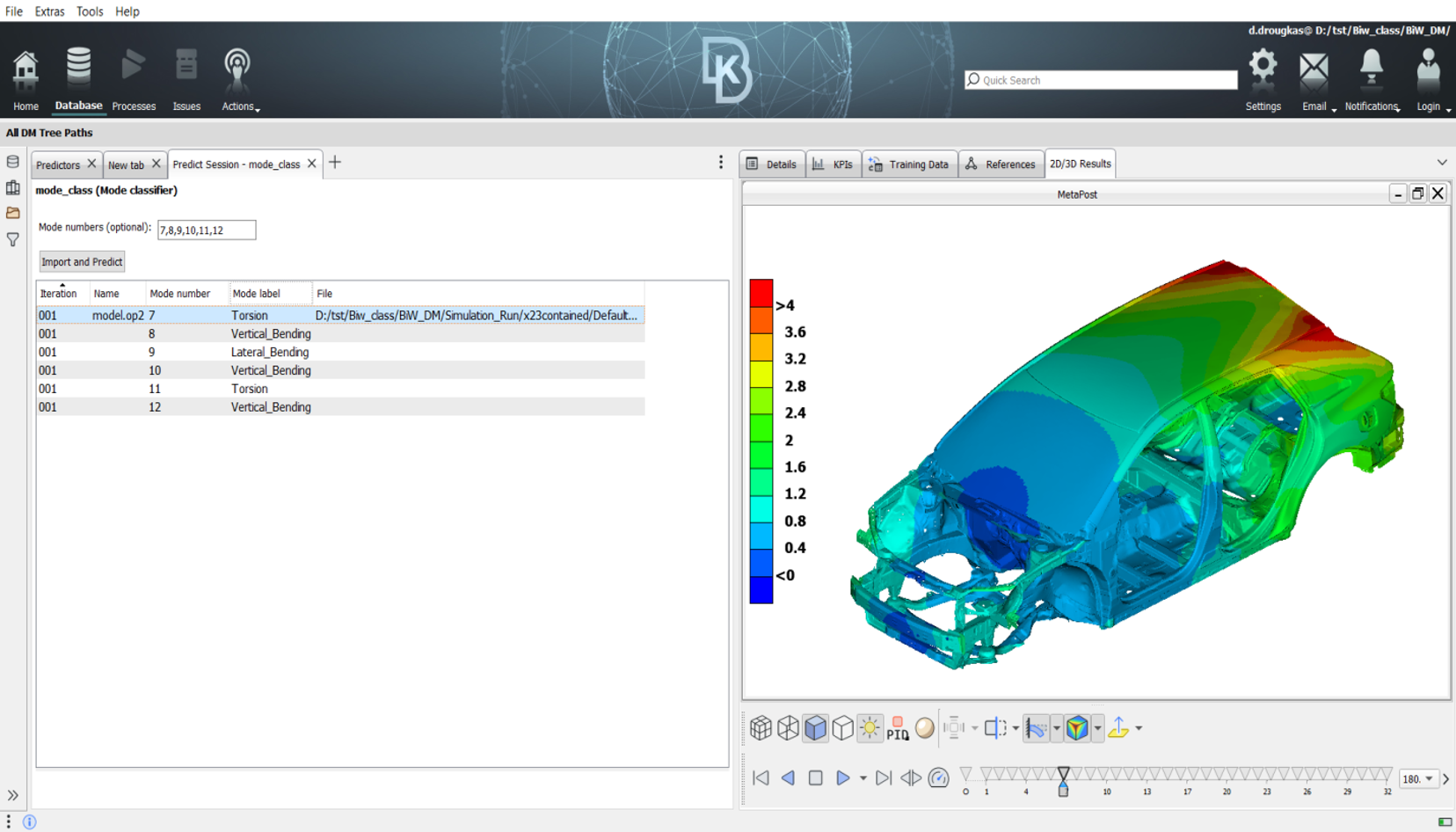Expand the results panel chevron at top right
The image size is (1456, 832).
pos(1442,163)
